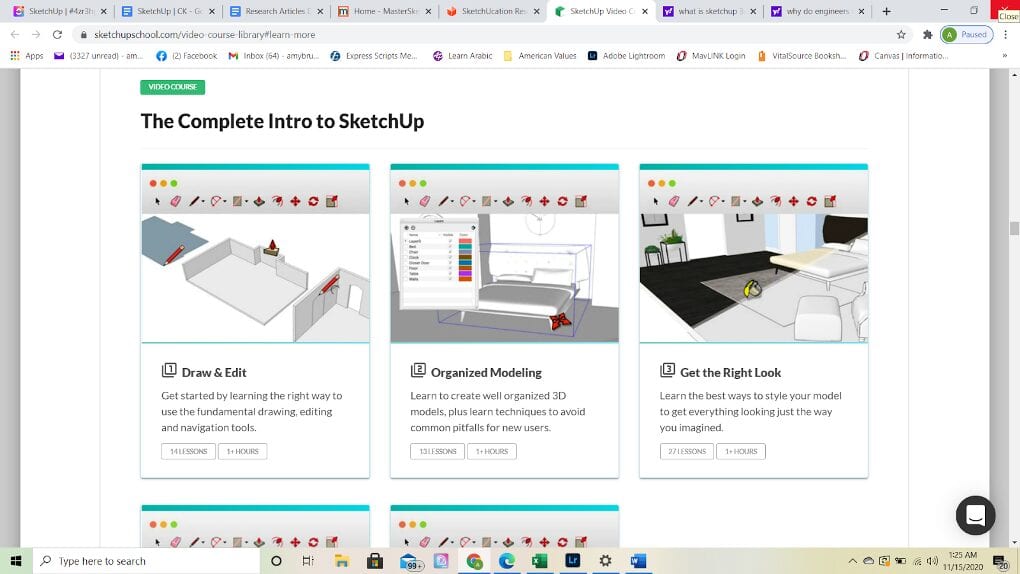Viewport: 1020px width, 574px height.
Task: Open the Windows Start menu
Action: (16, 561)
